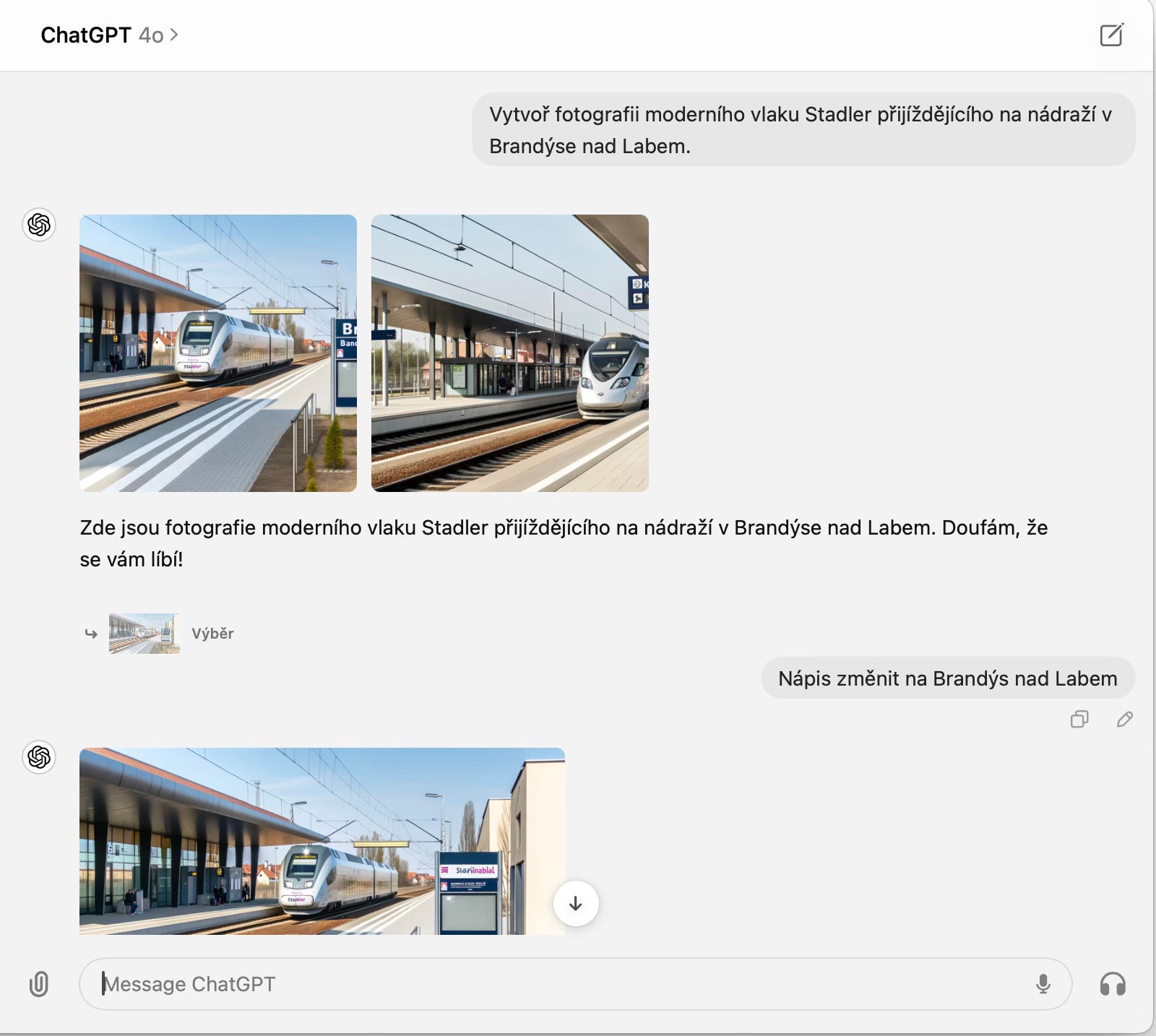Click the message bubble Nápis změnit na Brandýs nad Labem
The height and width of the screenshot is (1036, 1156).
(948, 678)
